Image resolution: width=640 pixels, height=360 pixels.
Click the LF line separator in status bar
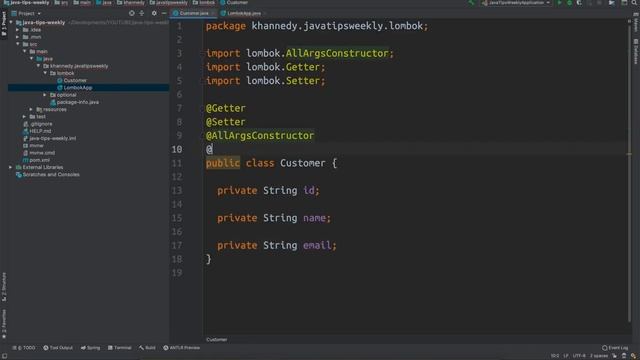[x=566, y=356]
